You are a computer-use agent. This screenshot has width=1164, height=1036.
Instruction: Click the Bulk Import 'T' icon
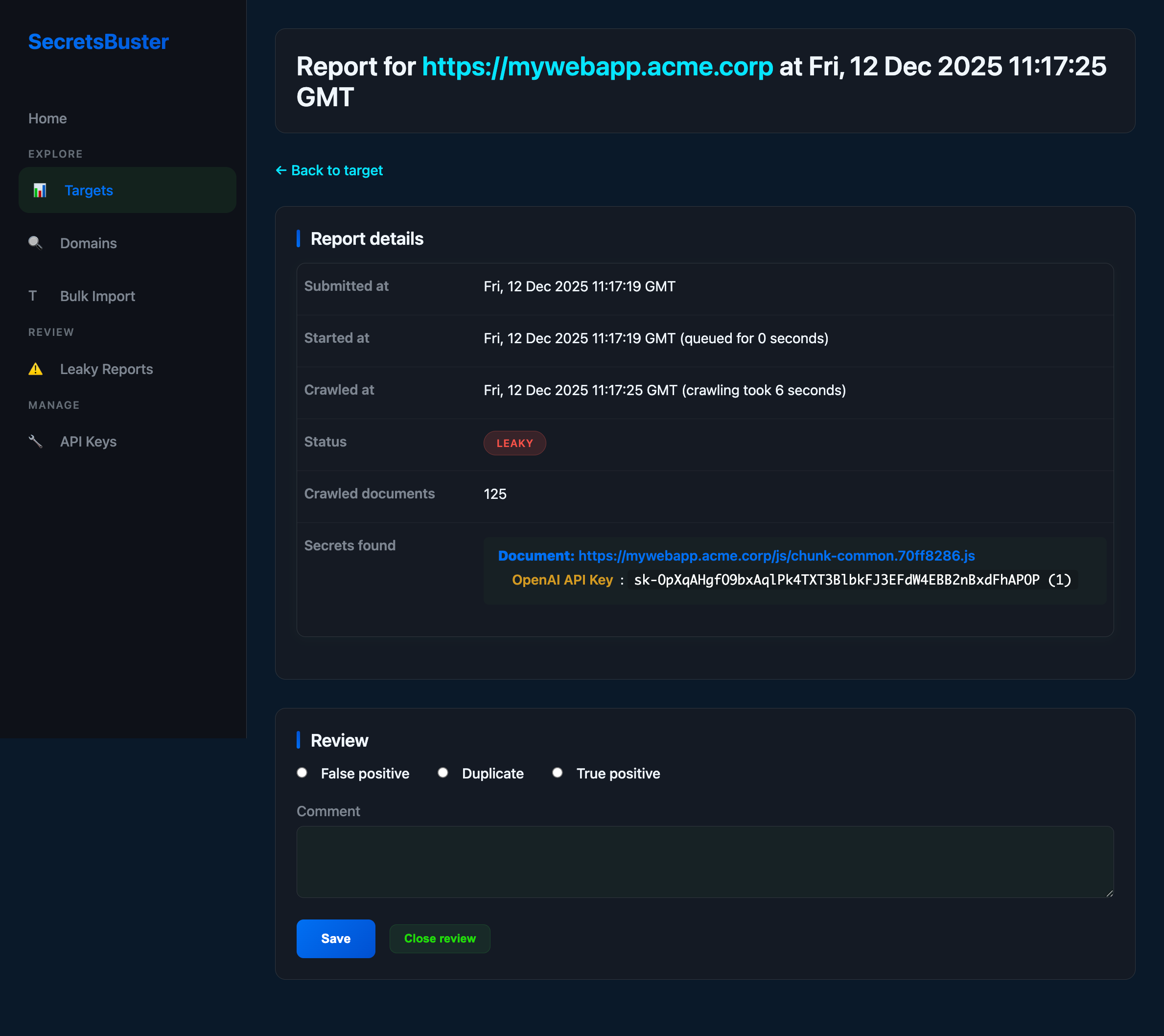pos(33,296)
